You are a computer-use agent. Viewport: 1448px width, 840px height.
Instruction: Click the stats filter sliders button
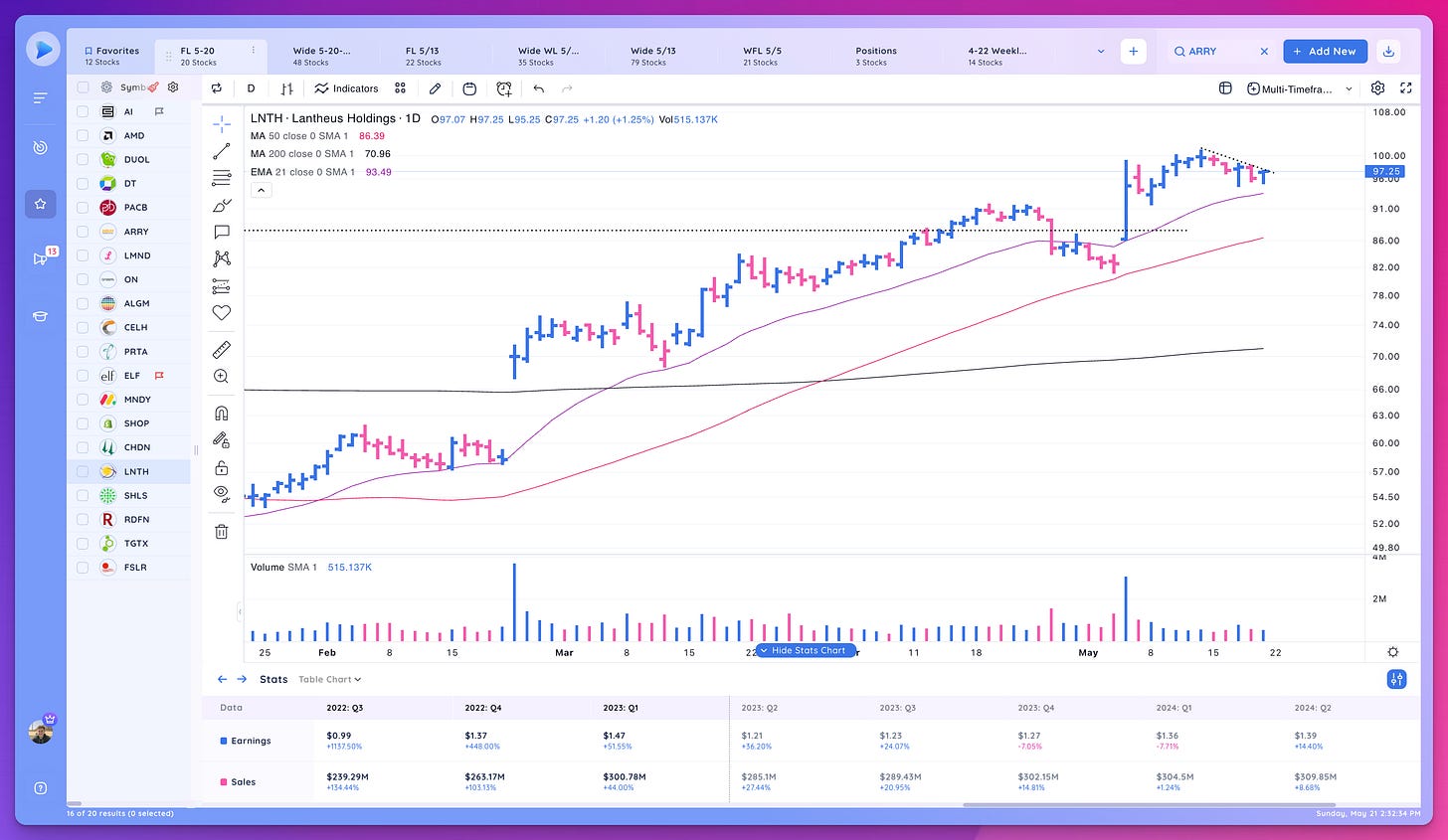point(1397,679)
